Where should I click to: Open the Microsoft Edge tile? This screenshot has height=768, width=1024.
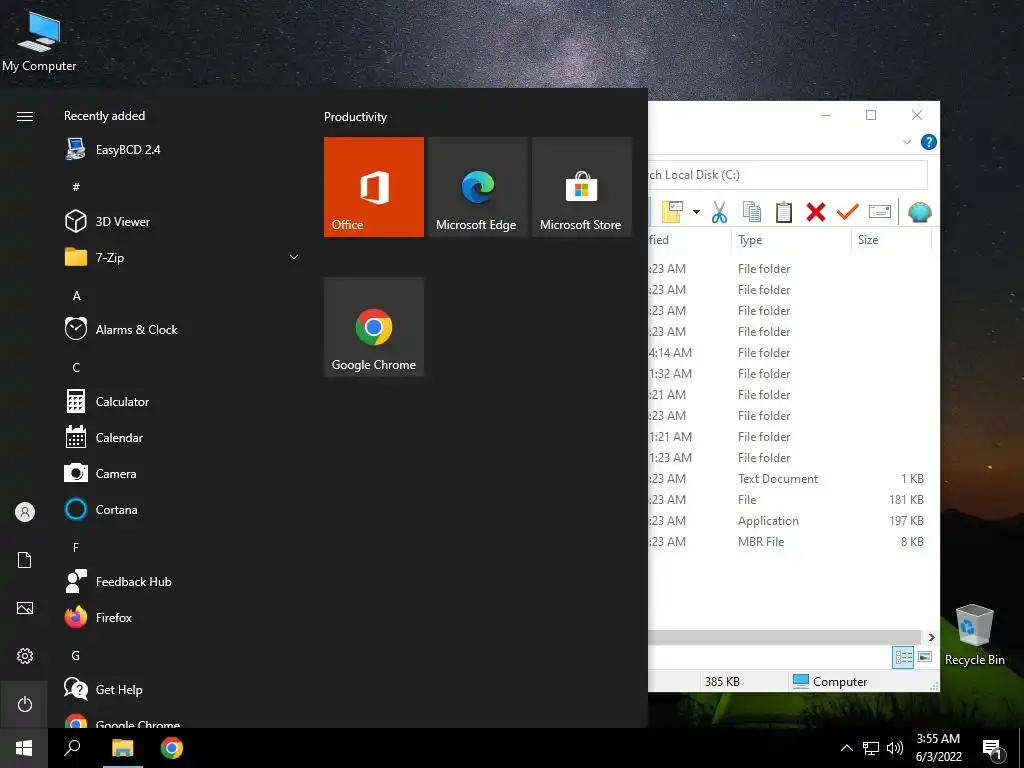coord(477,187)
